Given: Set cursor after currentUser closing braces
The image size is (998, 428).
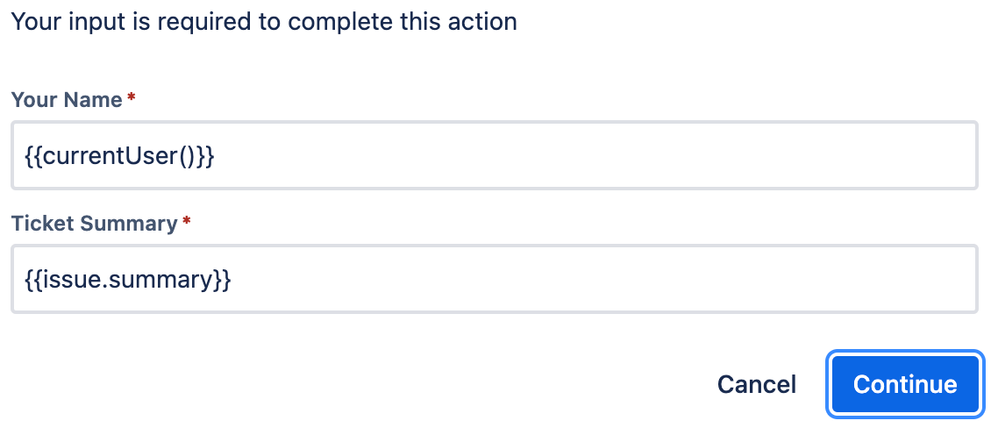Looking at the screenshot, I should point(215,157).
